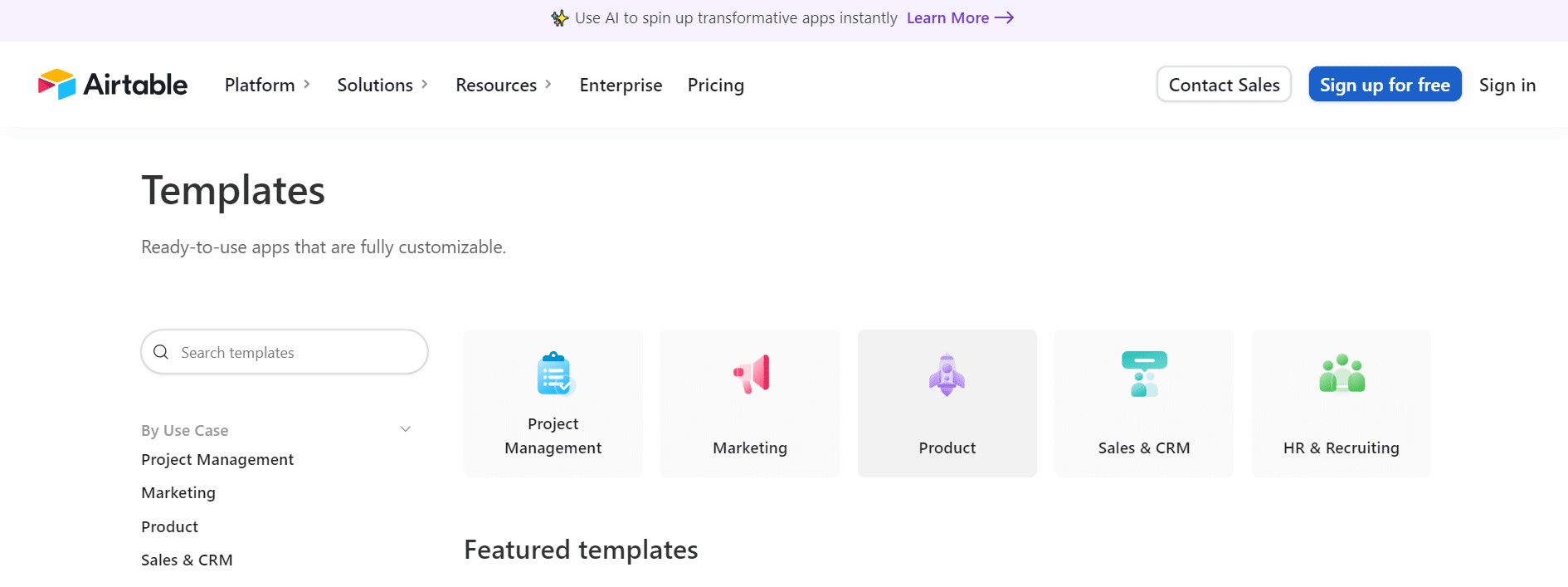Select Product in the sidebar list
The image size is (1568, 587).
click(169, 526)
